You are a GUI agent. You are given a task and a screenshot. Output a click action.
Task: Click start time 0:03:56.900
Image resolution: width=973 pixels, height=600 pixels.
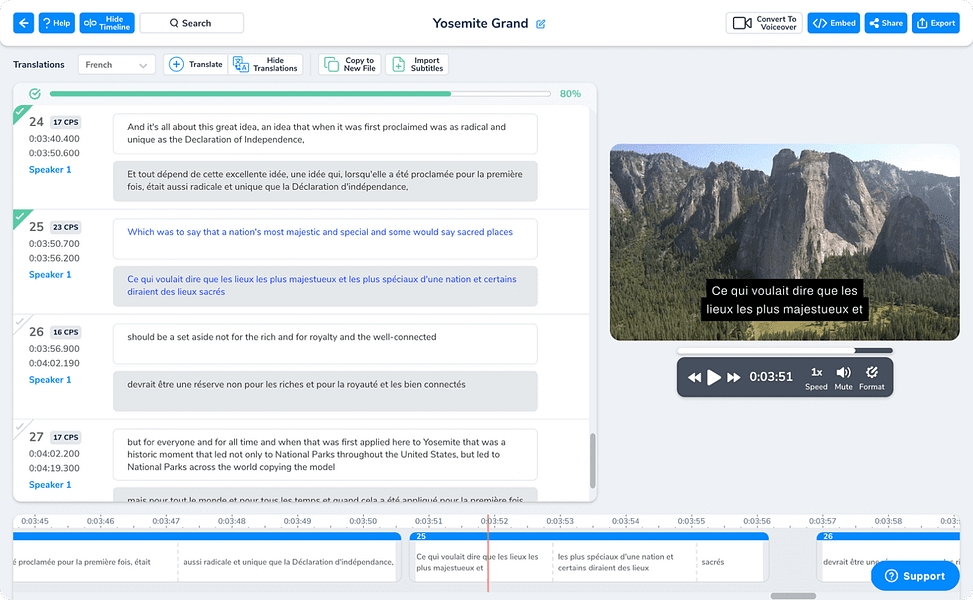tap(54, 349)
